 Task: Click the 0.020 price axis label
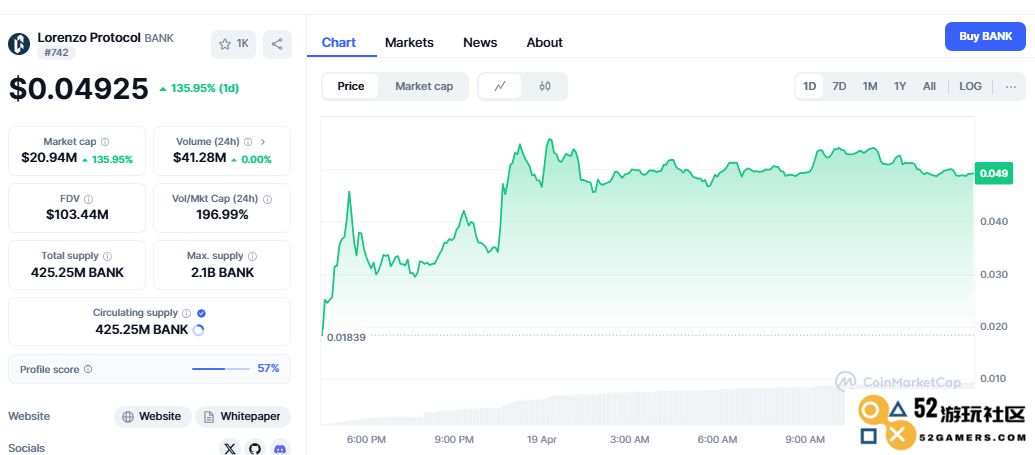pos(994,326)
